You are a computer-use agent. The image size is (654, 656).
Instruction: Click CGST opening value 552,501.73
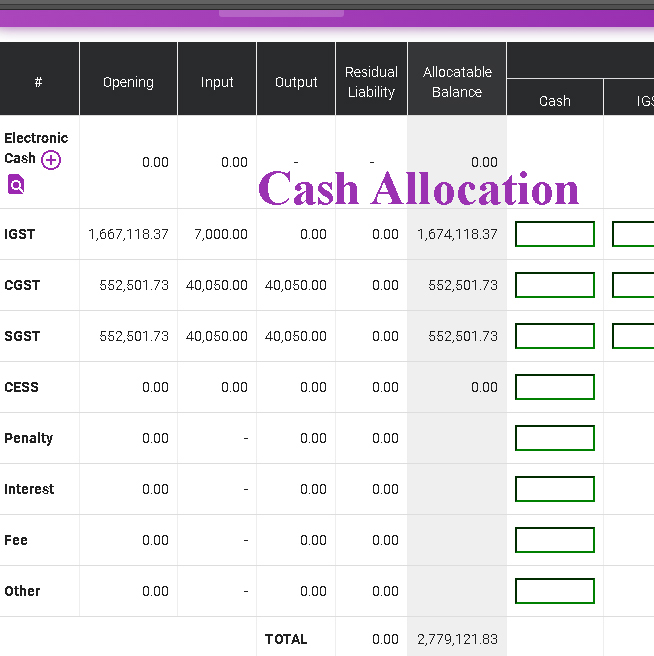[134, 285]
